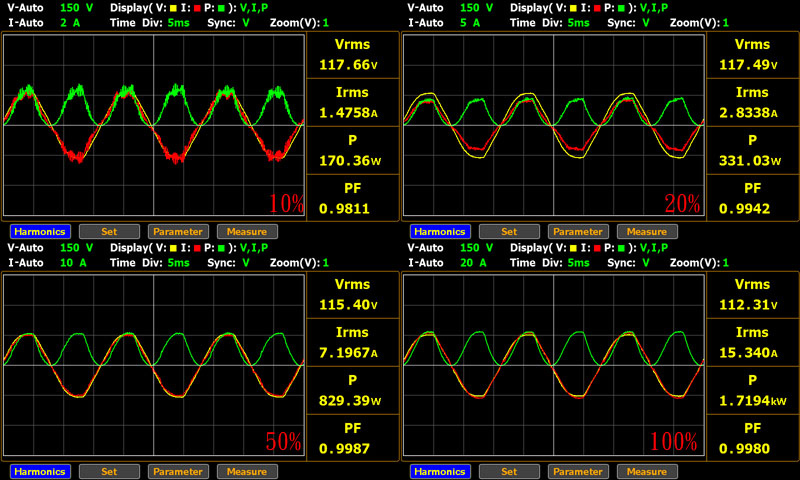Click Set in the 10 A range panel
The height and width of the screenshot is (480, 800).
coord(109,471)
